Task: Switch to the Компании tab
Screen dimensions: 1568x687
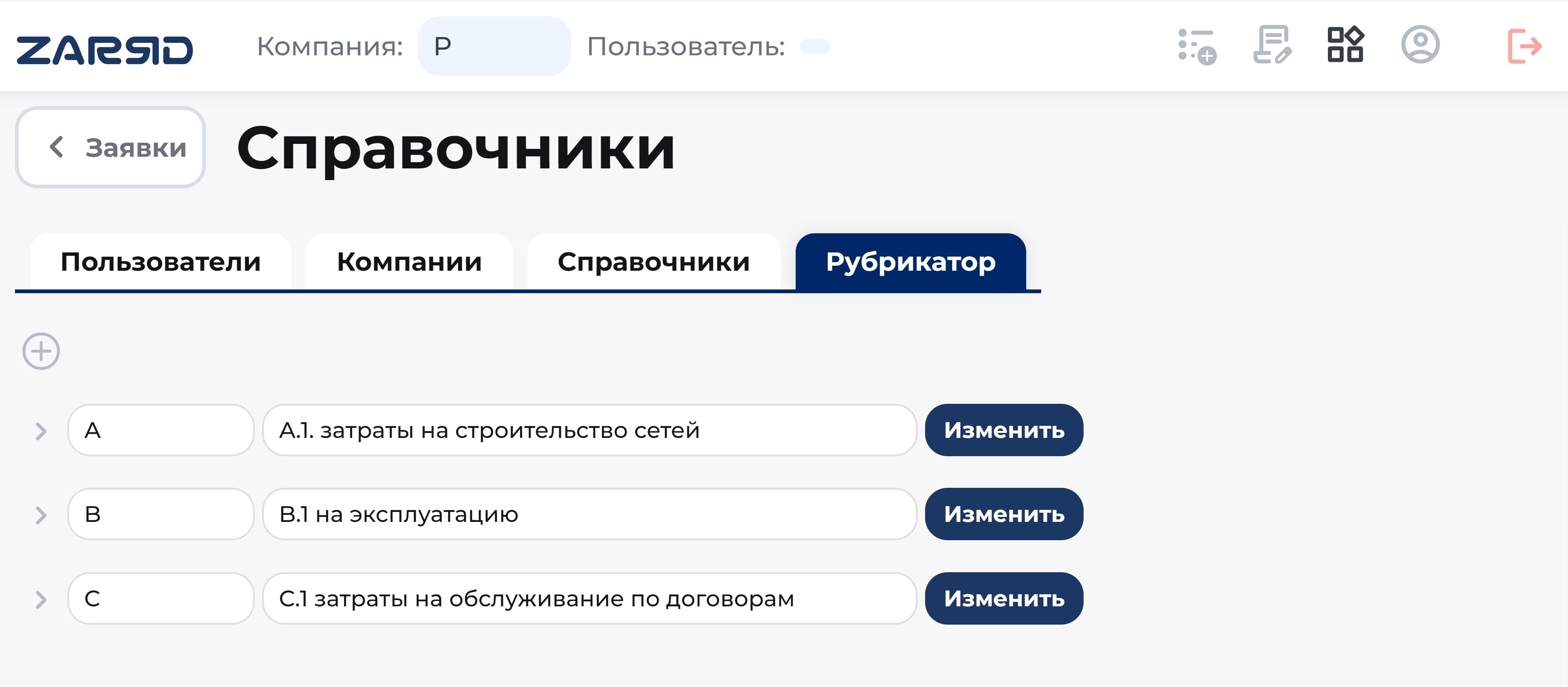Action: tap(409, 262)
